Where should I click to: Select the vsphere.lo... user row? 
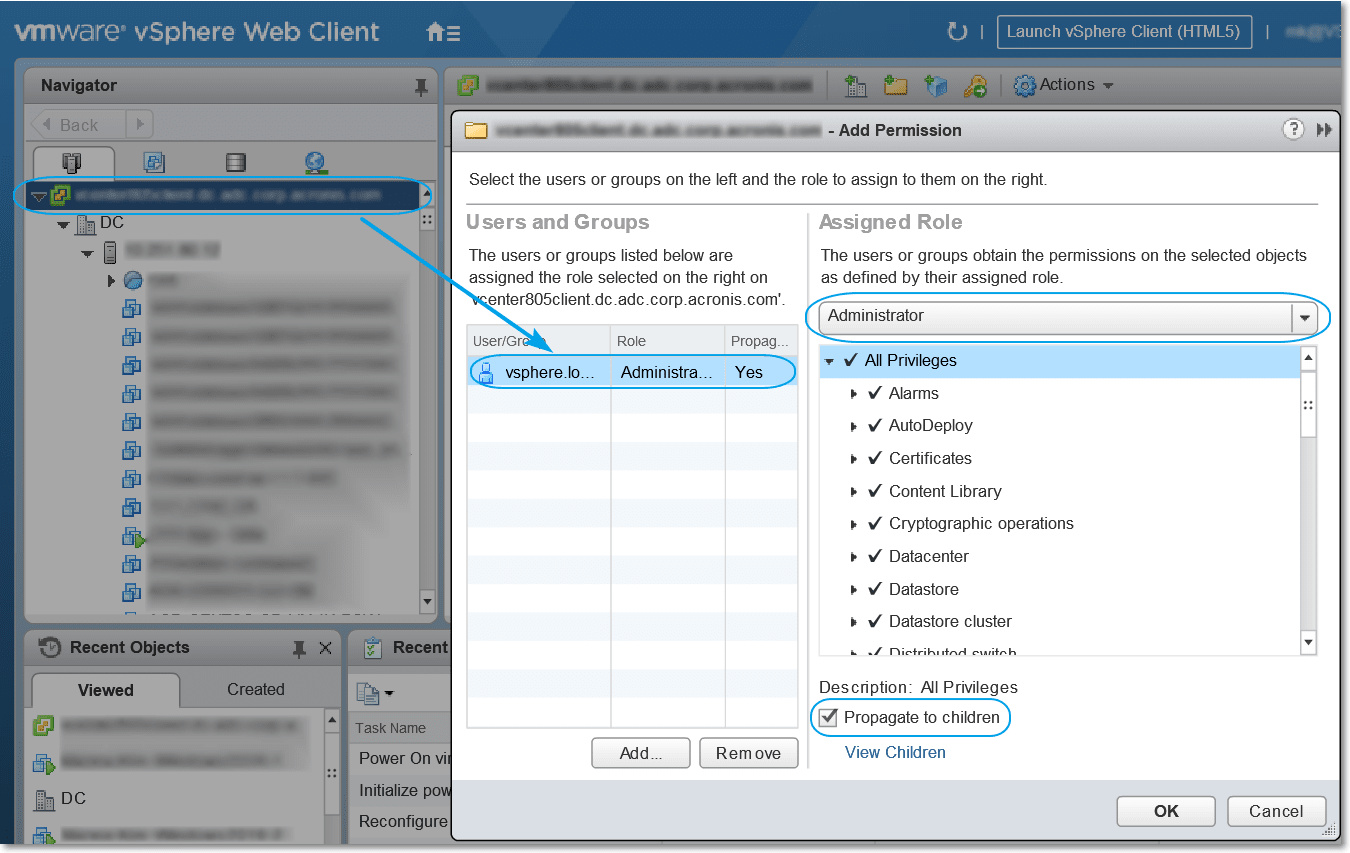(x=633, y=372)
